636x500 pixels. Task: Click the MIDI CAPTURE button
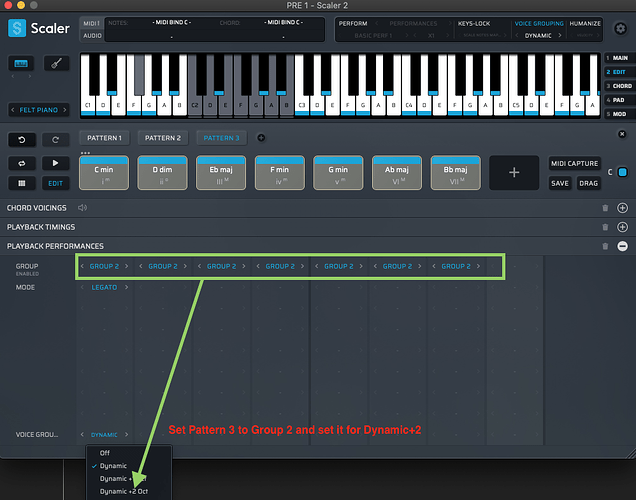coord(574,163)
